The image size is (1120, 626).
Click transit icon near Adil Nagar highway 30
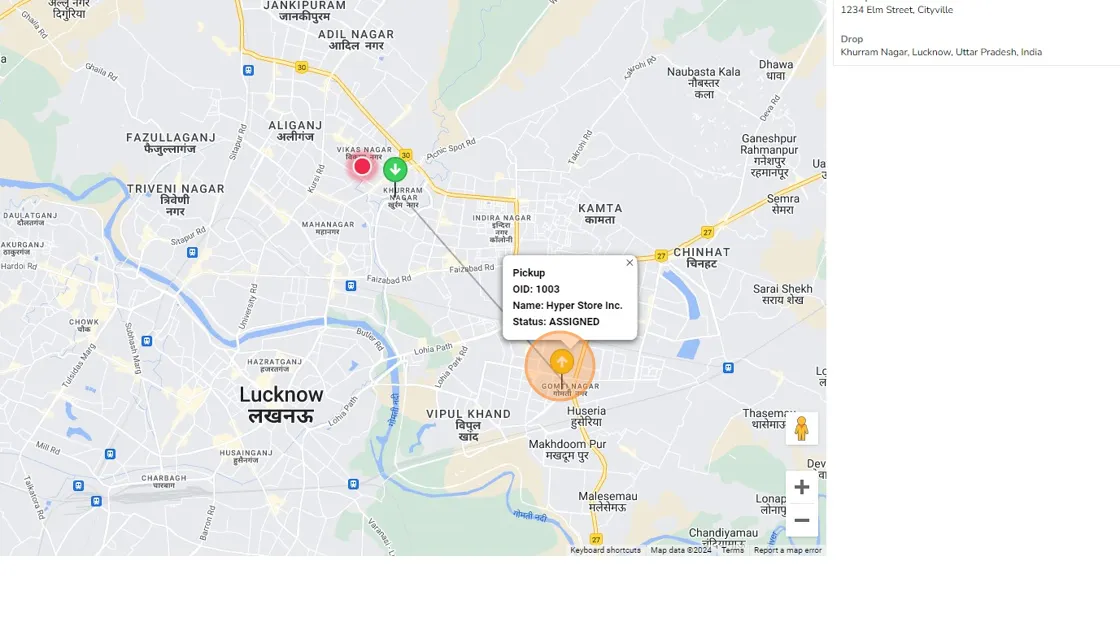[249, 70]
